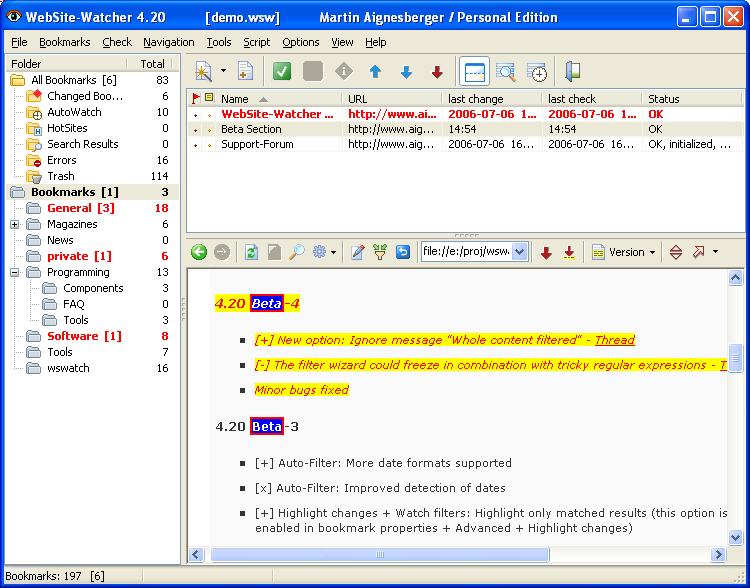
Task: Click the gray info diamond icon
Action: click(x=343, y=72)
